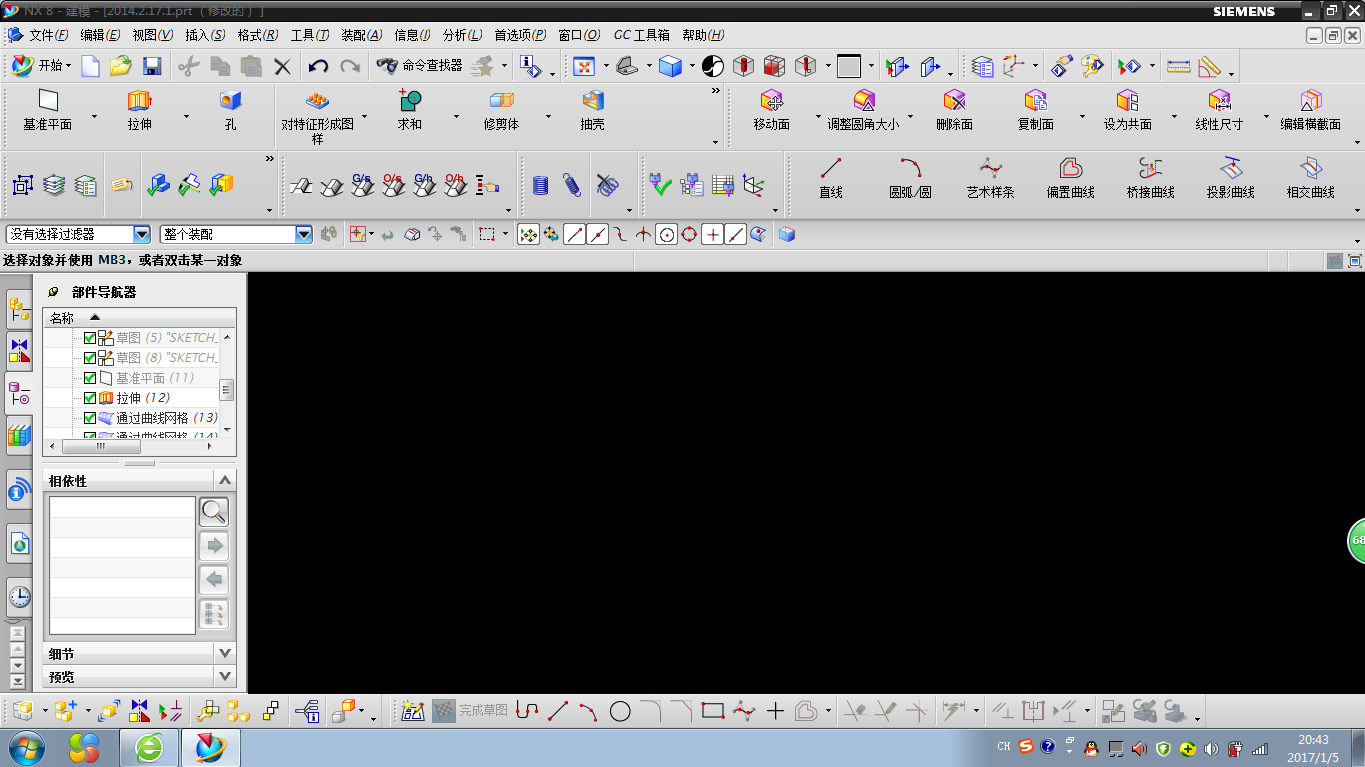The width and height of the screenshot is (1365, 767).
Task: Open the 帮助(H) menu
Action: click(x=703, y=35)
